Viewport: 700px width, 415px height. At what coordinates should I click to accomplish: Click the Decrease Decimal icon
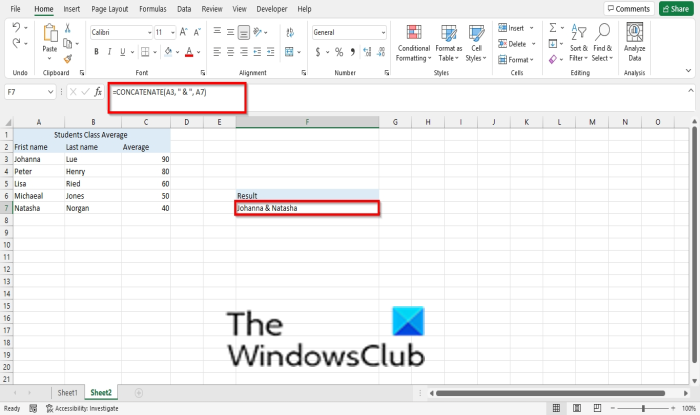381,52
